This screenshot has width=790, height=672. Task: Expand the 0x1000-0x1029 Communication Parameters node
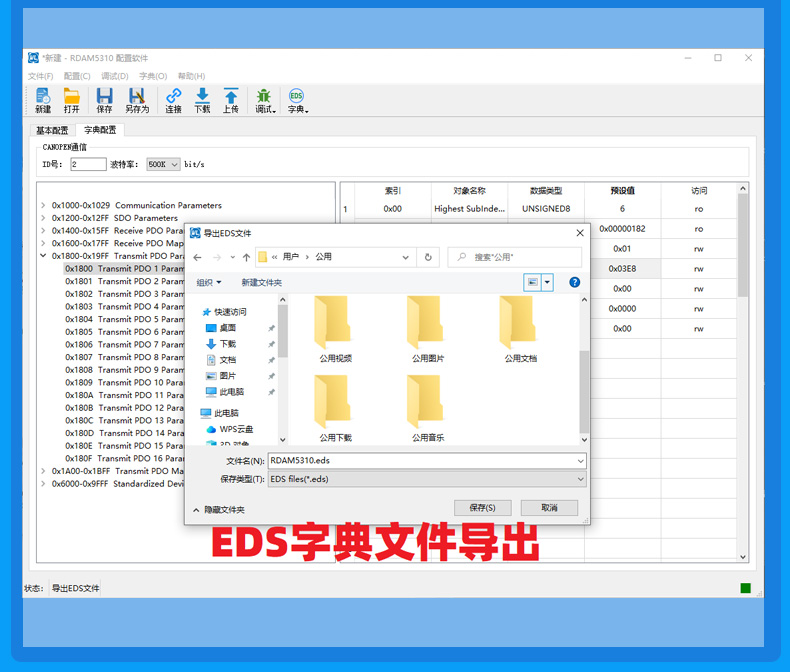click(43, 206)
